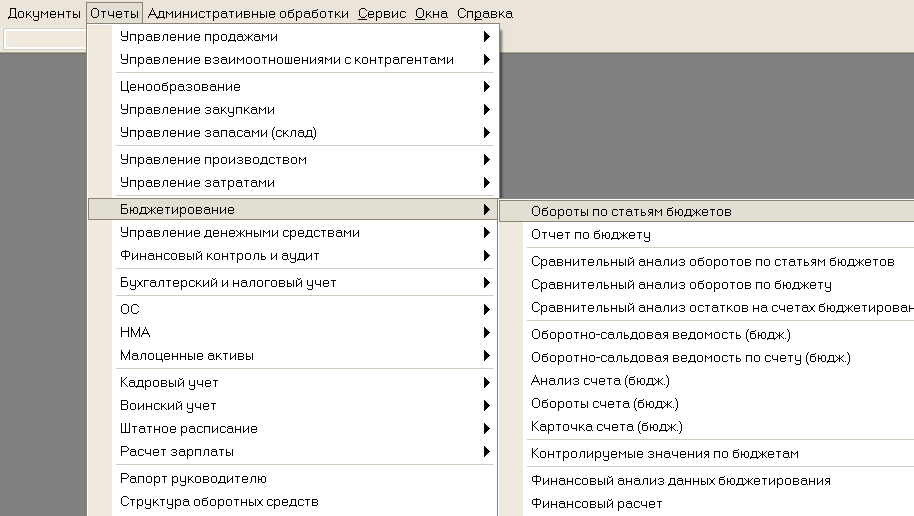Open Административные обработки menu

pos(248,13)
